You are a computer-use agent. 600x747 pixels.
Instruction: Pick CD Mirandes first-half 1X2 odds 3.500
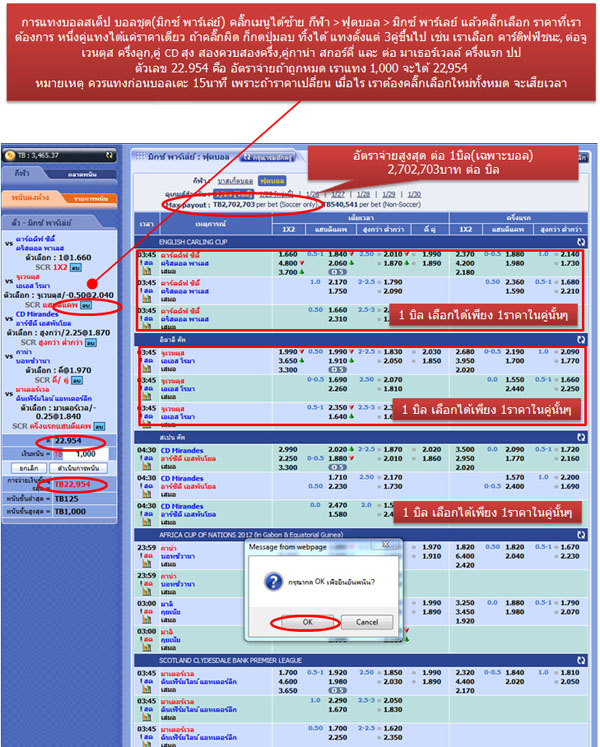point(465,450)
